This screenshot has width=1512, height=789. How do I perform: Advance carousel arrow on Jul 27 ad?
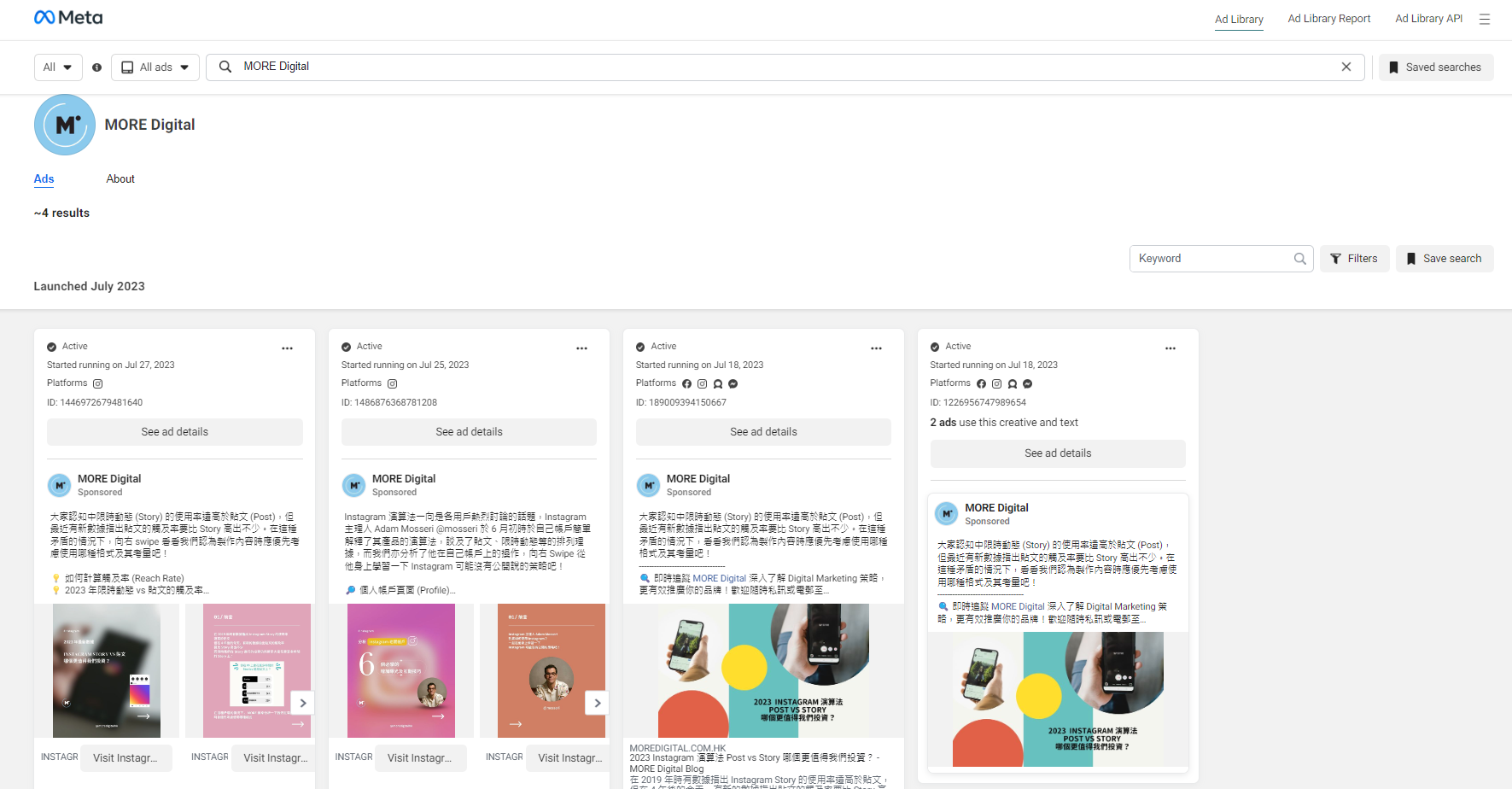303,704
